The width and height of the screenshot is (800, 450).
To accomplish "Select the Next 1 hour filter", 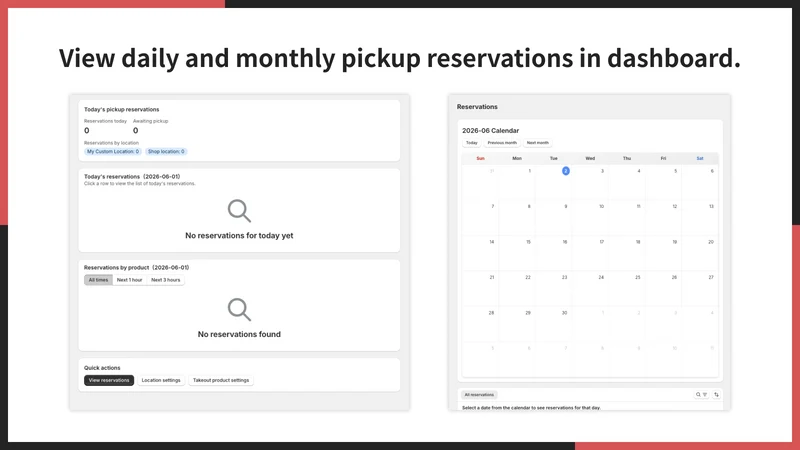I will pyautogui.click(x=130, y=280).
